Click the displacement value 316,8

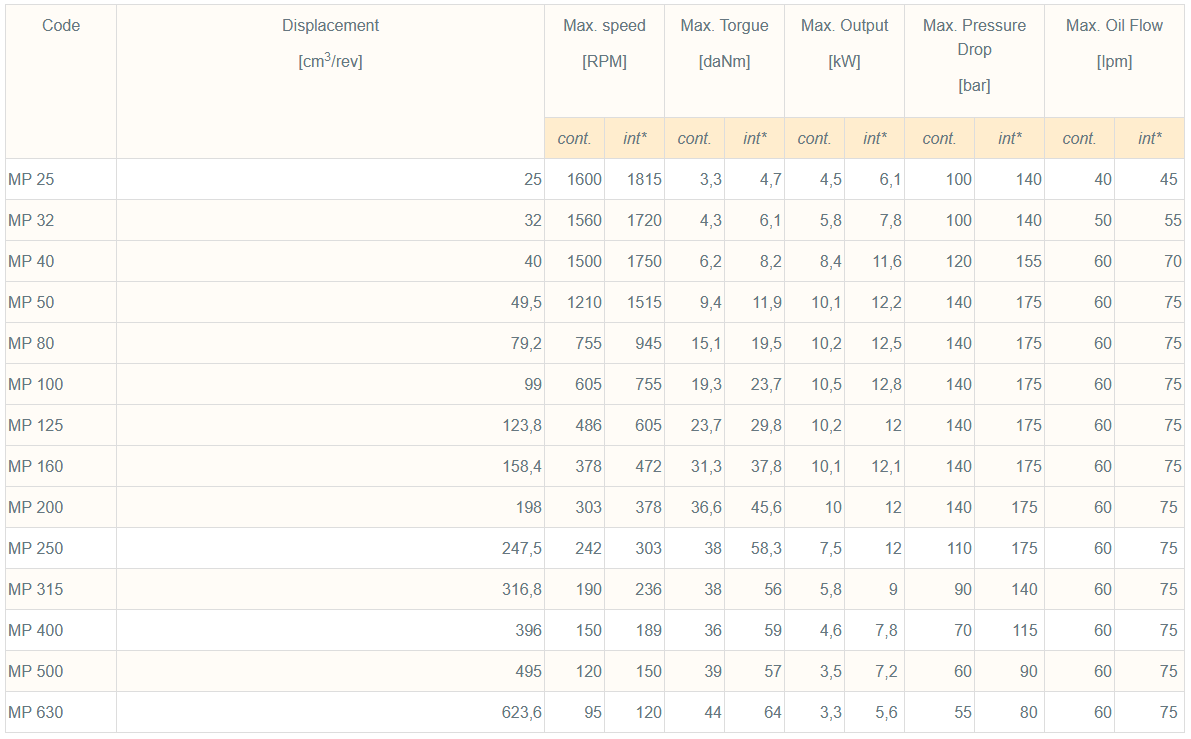click(521, 590)
